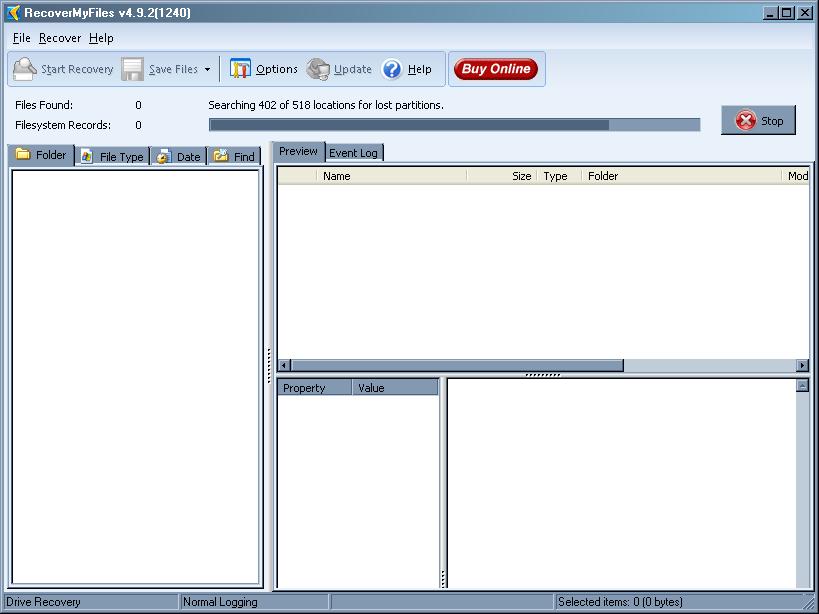819x614 pixels.
Task: Switch to the File Type tab
Action: pyautogui.click(x=112, y=156)
